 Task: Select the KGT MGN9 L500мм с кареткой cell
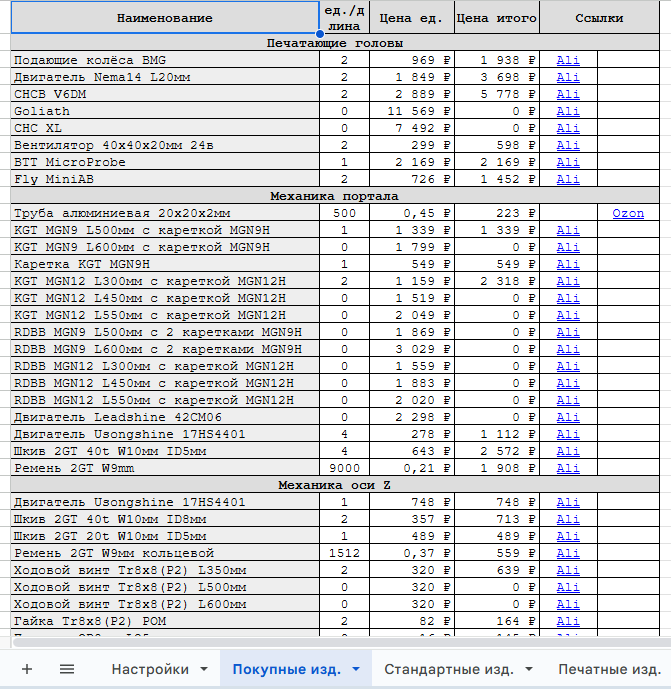click(165, 230)
